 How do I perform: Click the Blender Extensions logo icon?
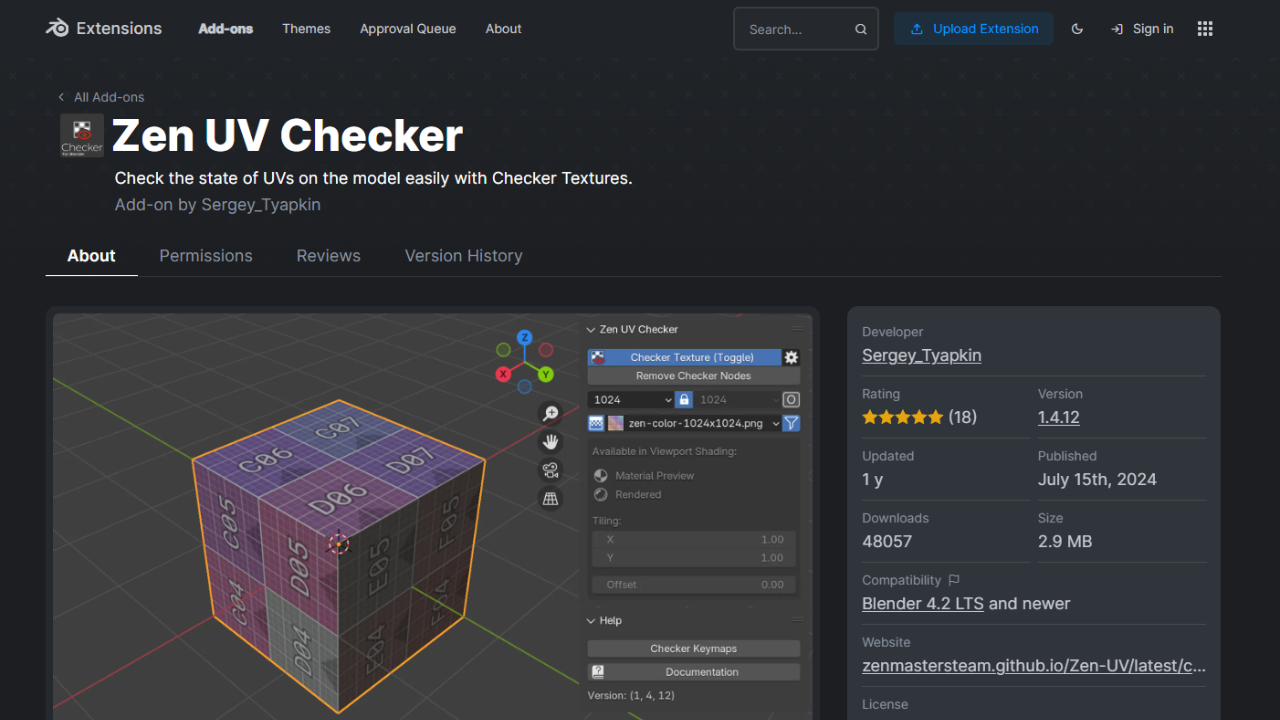57,28
